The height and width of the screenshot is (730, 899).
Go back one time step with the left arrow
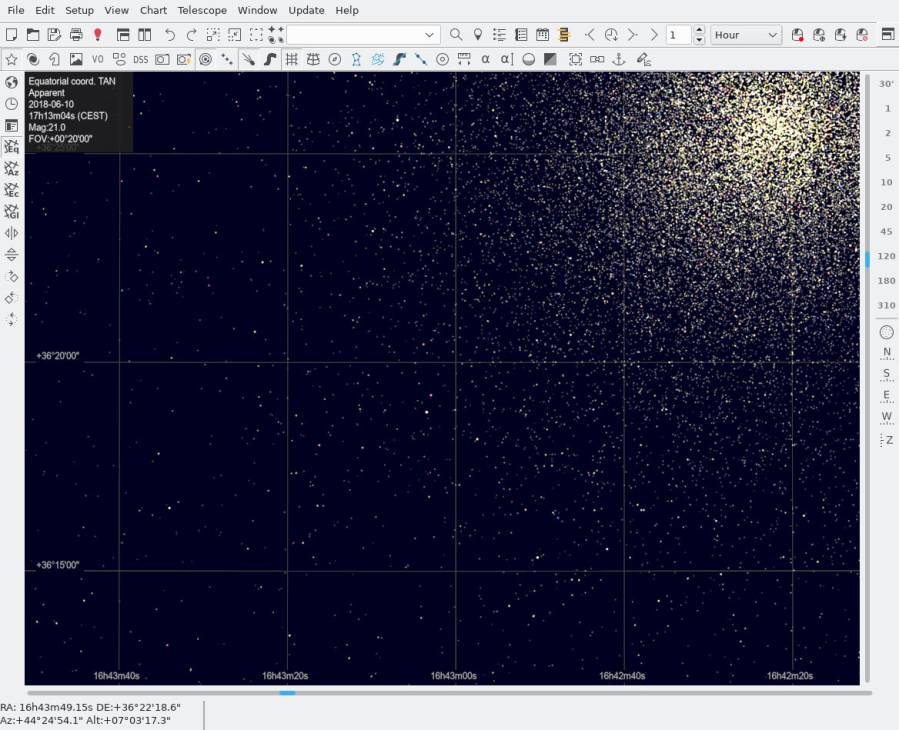click(589, 35)
